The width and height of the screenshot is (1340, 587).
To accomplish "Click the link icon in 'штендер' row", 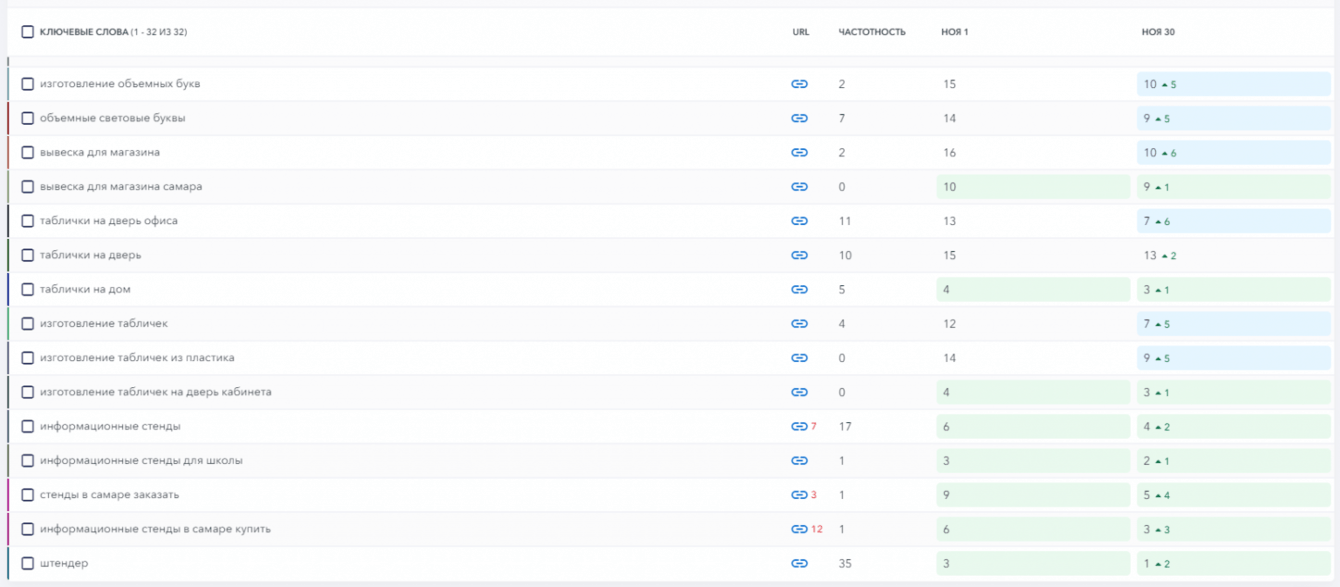I will (799, 563).
